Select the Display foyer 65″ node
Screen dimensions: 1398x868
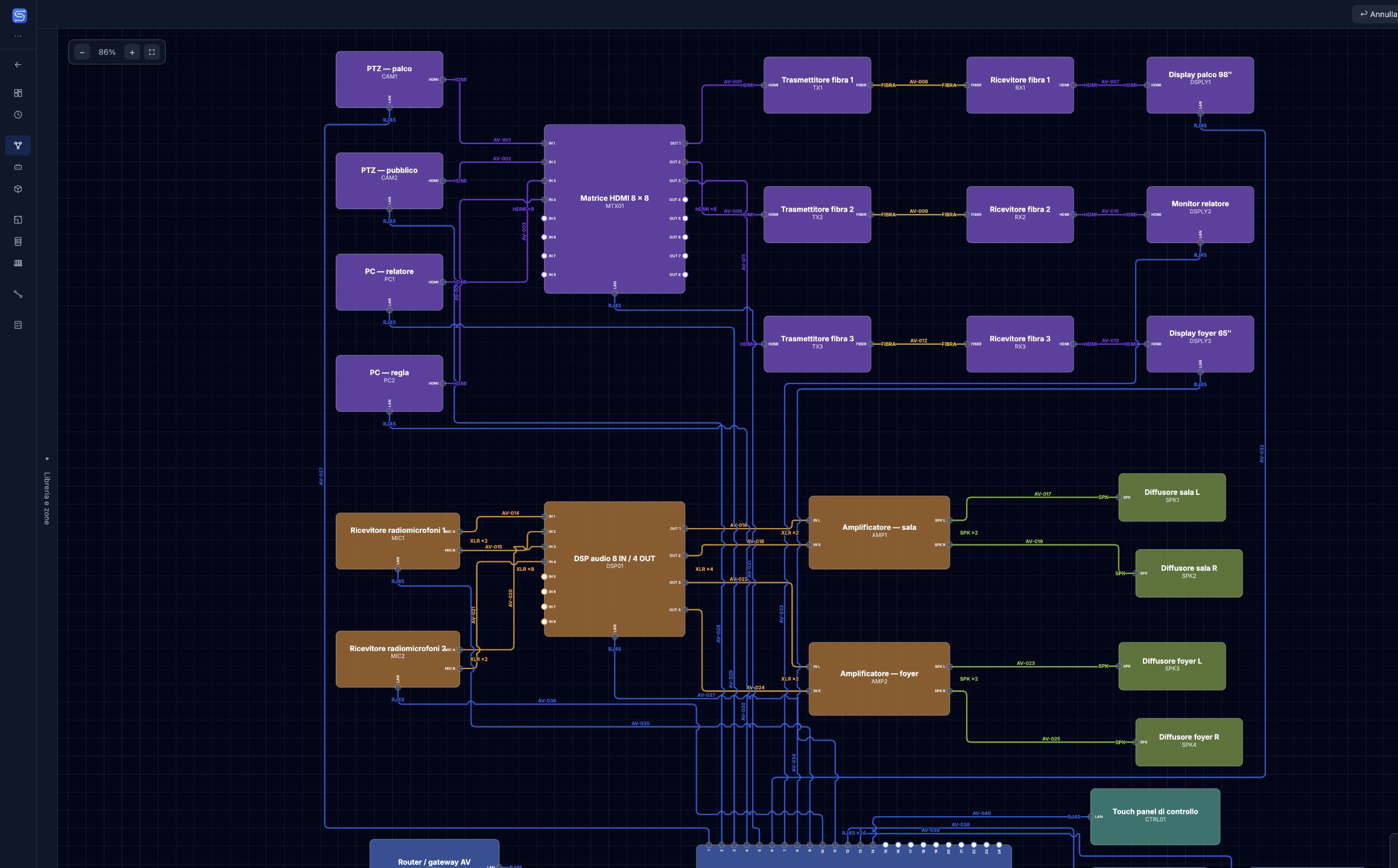click(x=1200, y=344)
